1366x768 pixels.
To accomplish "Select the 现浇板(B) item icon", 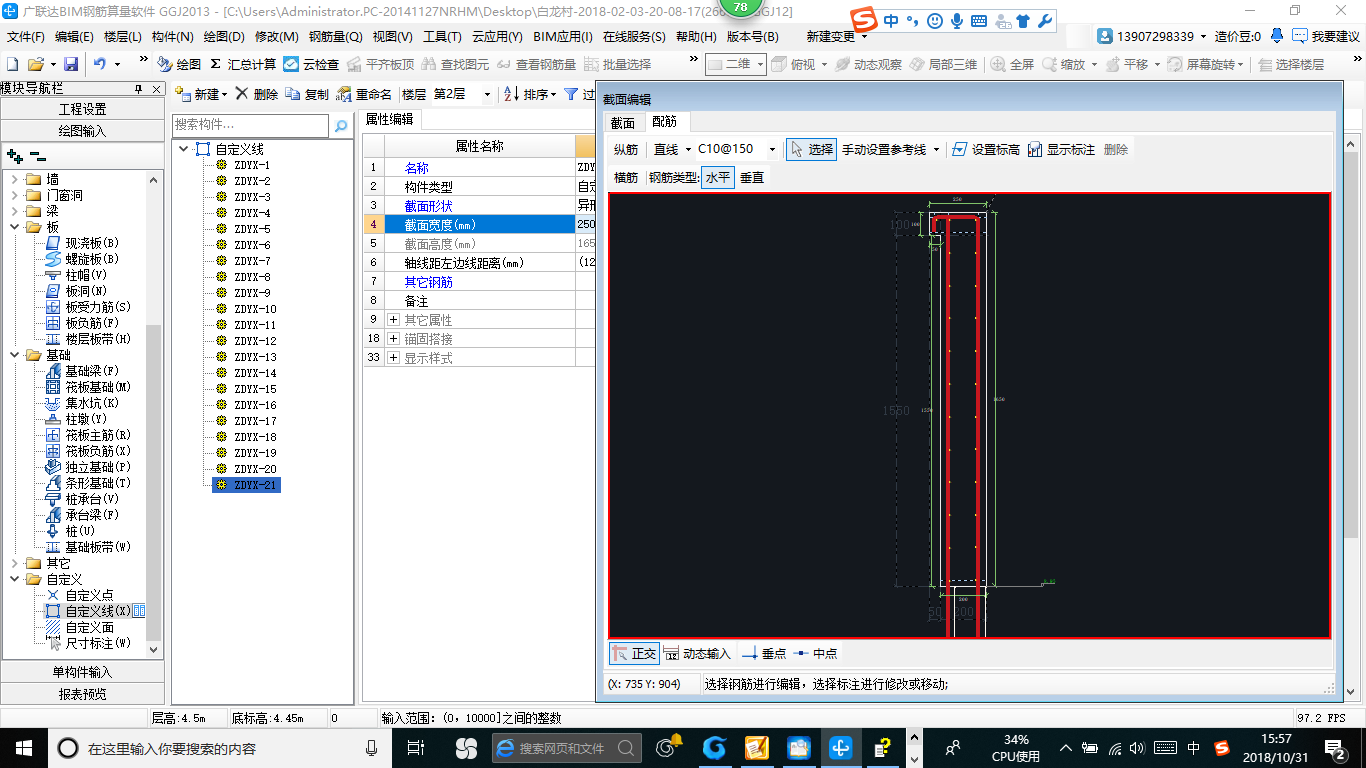I will (x=54, y=243).
